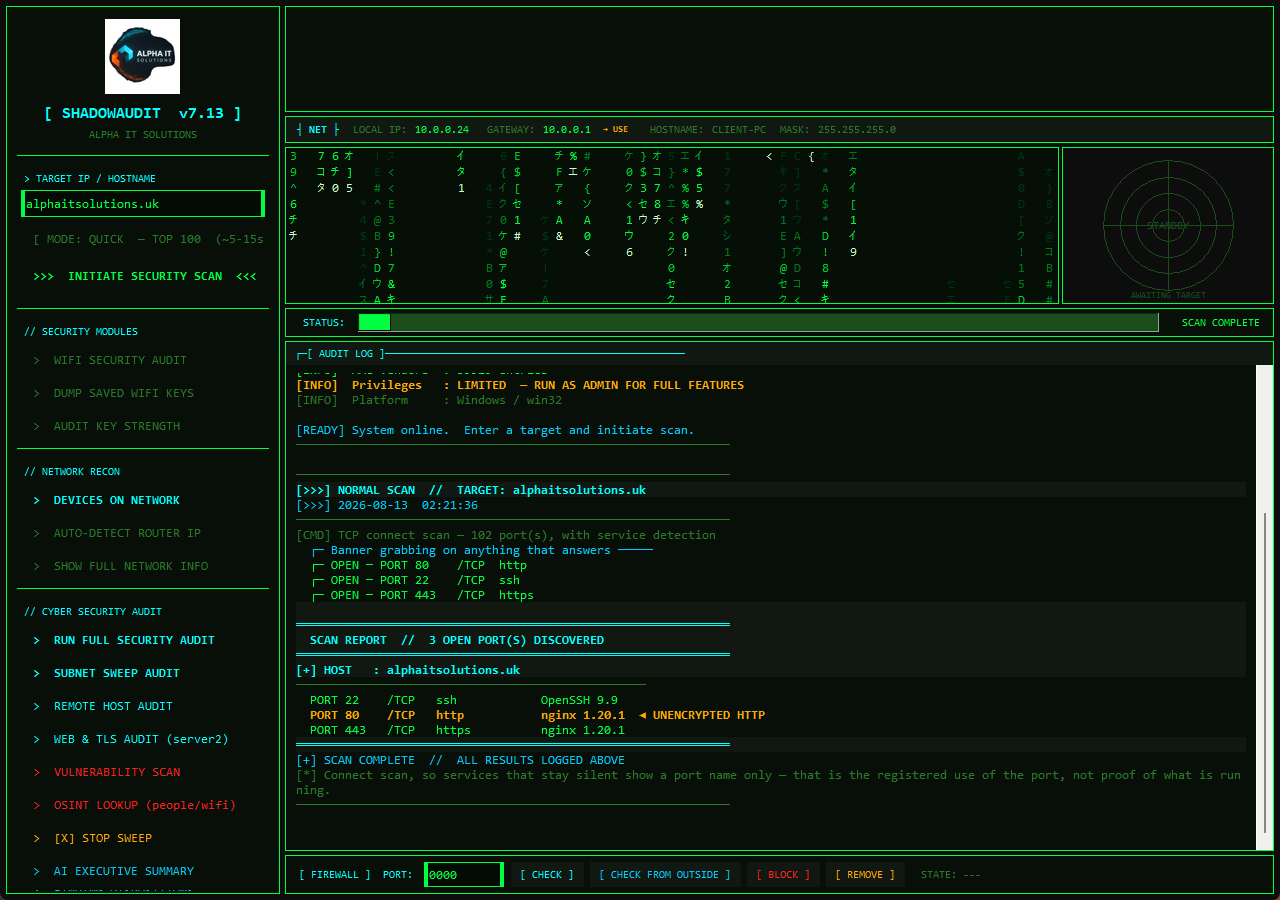Image resolution: width=1280 pixels, height=900 pixels.
Task: Click Banner grabbing on anything line
Action: (471, 550)
